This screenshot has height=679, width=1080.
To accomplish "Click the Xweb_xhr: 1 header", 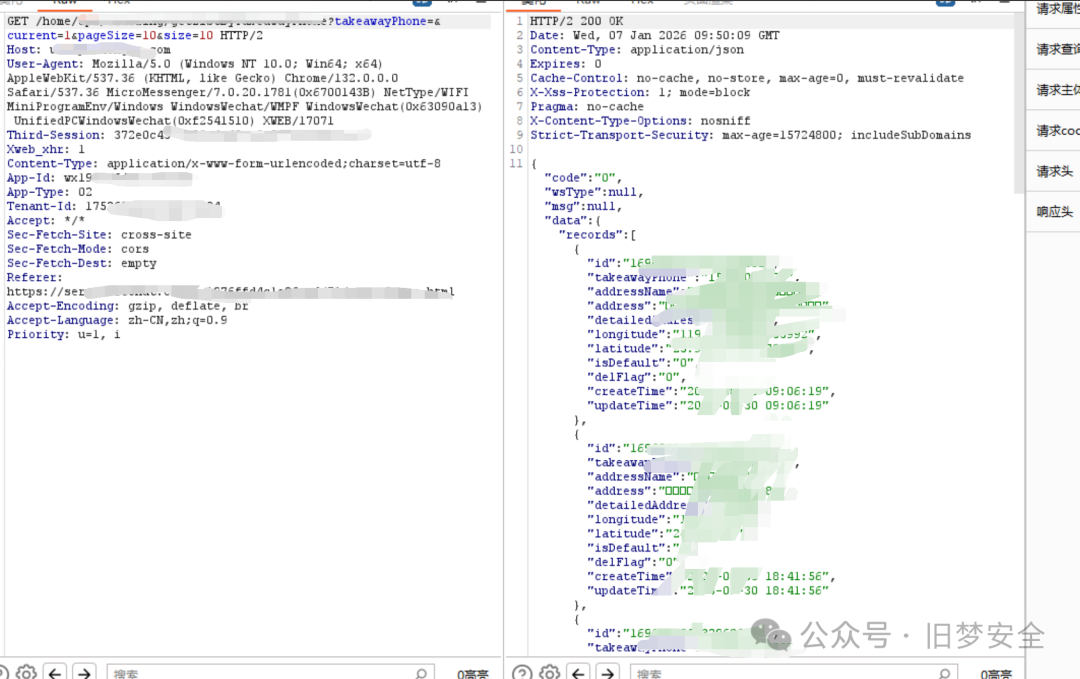I will click(x=45, y=149).
